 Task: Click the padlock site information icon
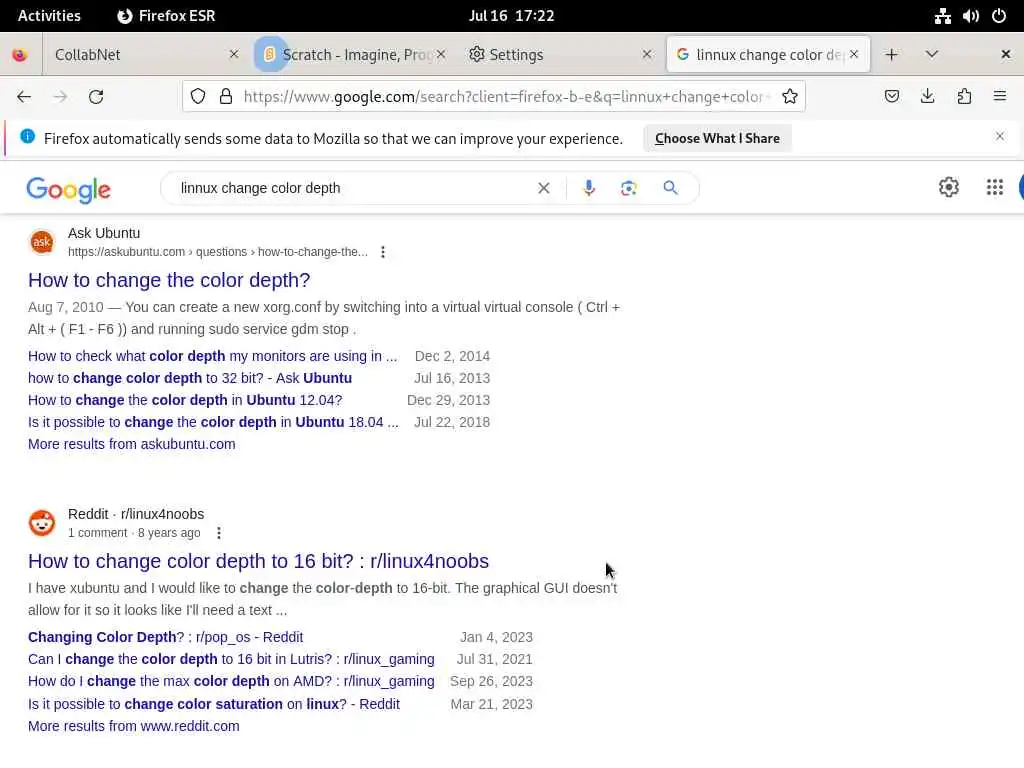tap(226, 97)
